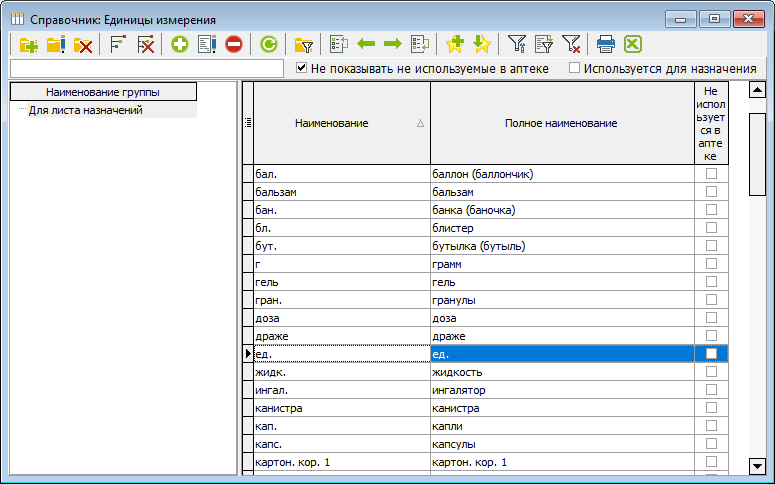Sort by 'Наименование' column header

click(x=331, y=123)
